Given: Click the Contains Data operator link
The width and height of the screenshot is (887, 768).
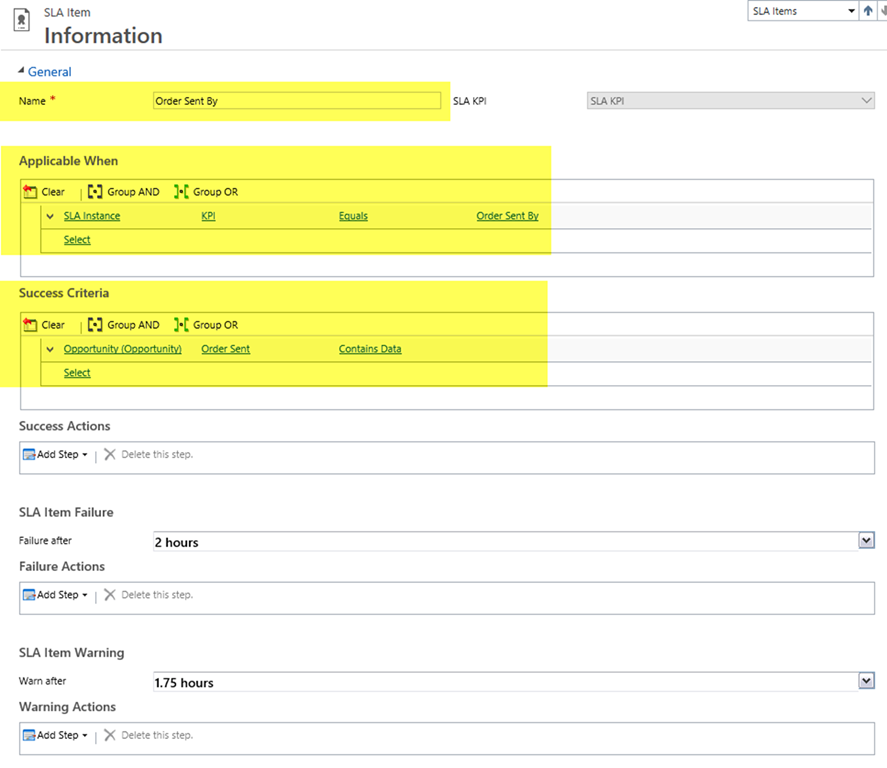Looking at the screenshot, I should pyautogui.click(x=370, y=349).
